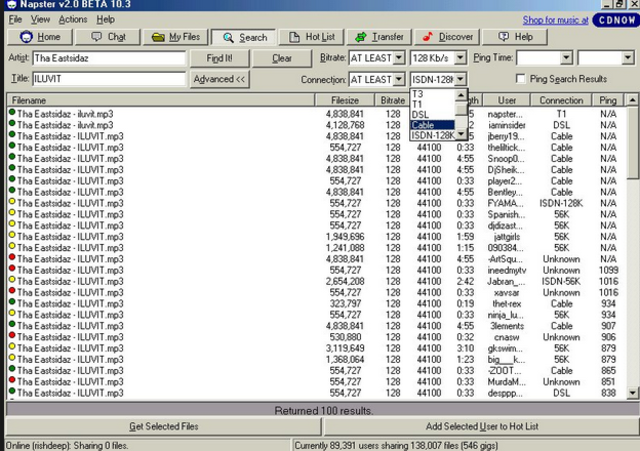The height and width of the screenshot is (451, 640).
Task: Click dropdown list scroll down arrow
Action: (x=461, y=134)
